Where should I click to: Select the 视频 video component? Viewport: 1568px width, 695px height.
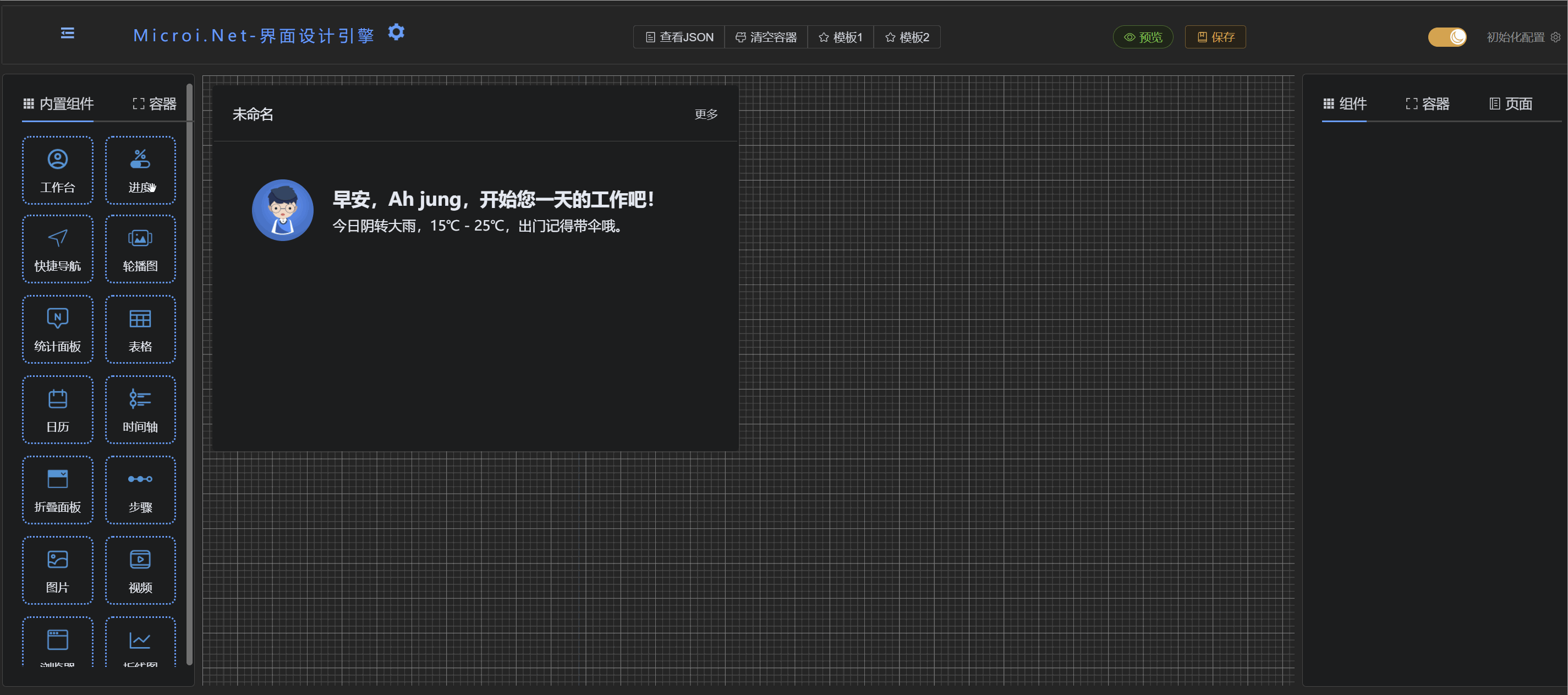[140, 570]
